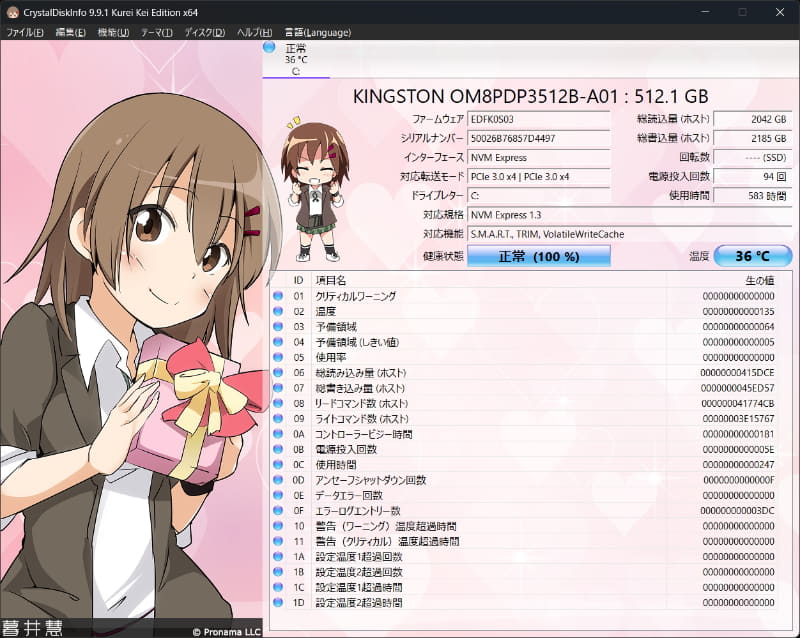
Task: Click the status orb for ID 07 総書き込み量
Action: [x=278, y=387]
